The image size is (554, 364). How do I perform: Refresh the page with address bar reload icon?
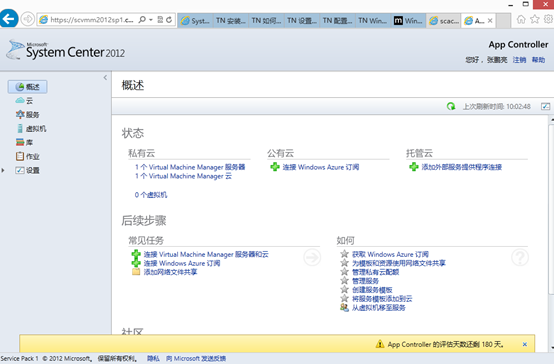(x=169, y=20)
